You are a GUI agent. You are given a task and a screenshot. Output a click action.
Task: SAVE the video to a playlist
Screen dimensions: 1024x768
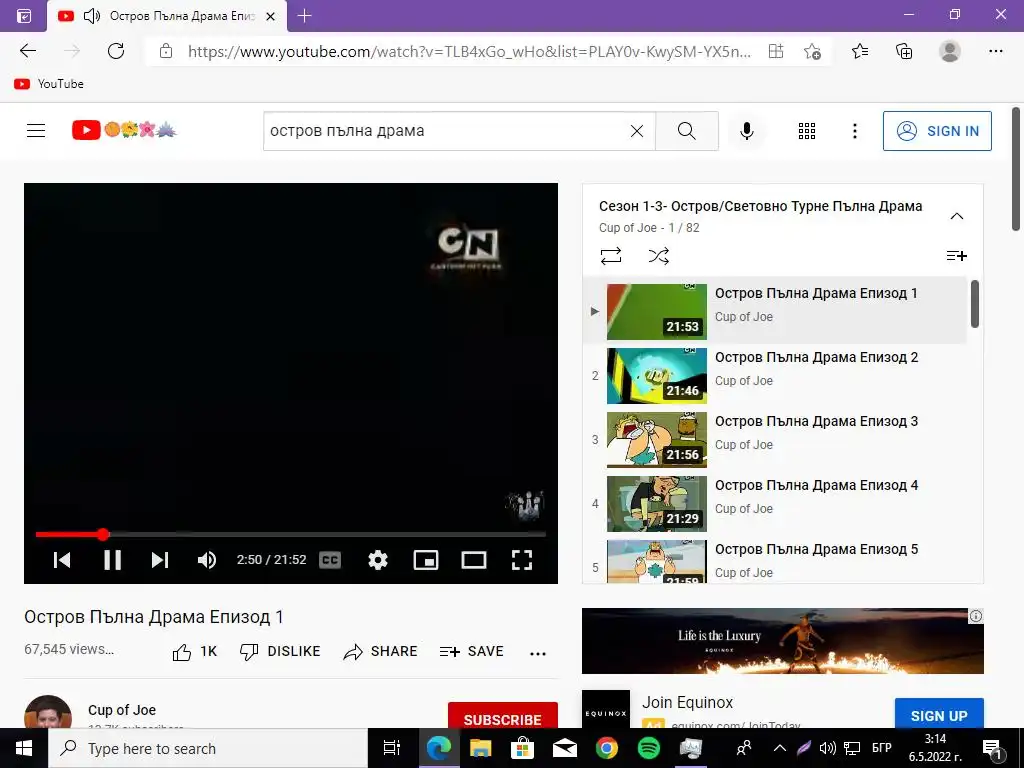pos(472,651)
